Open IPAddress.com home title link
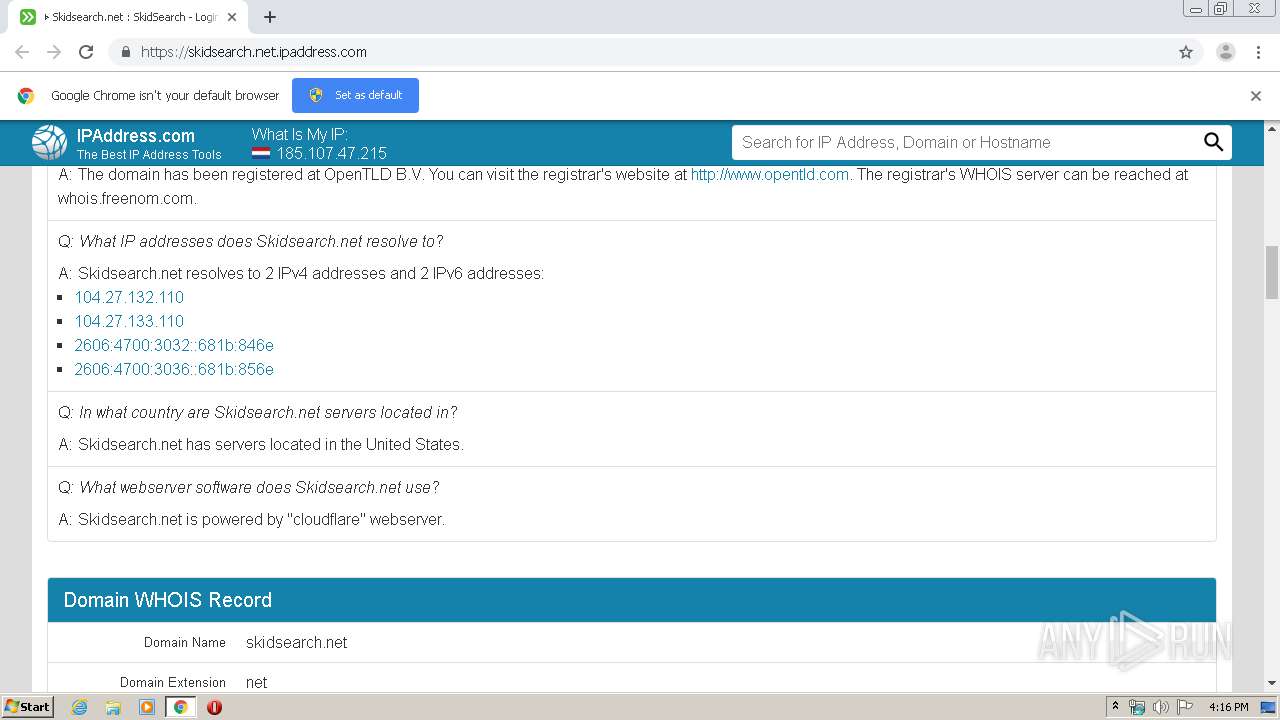The height and width of the screenshot is (720, 1280). click(x=136, y=136)
